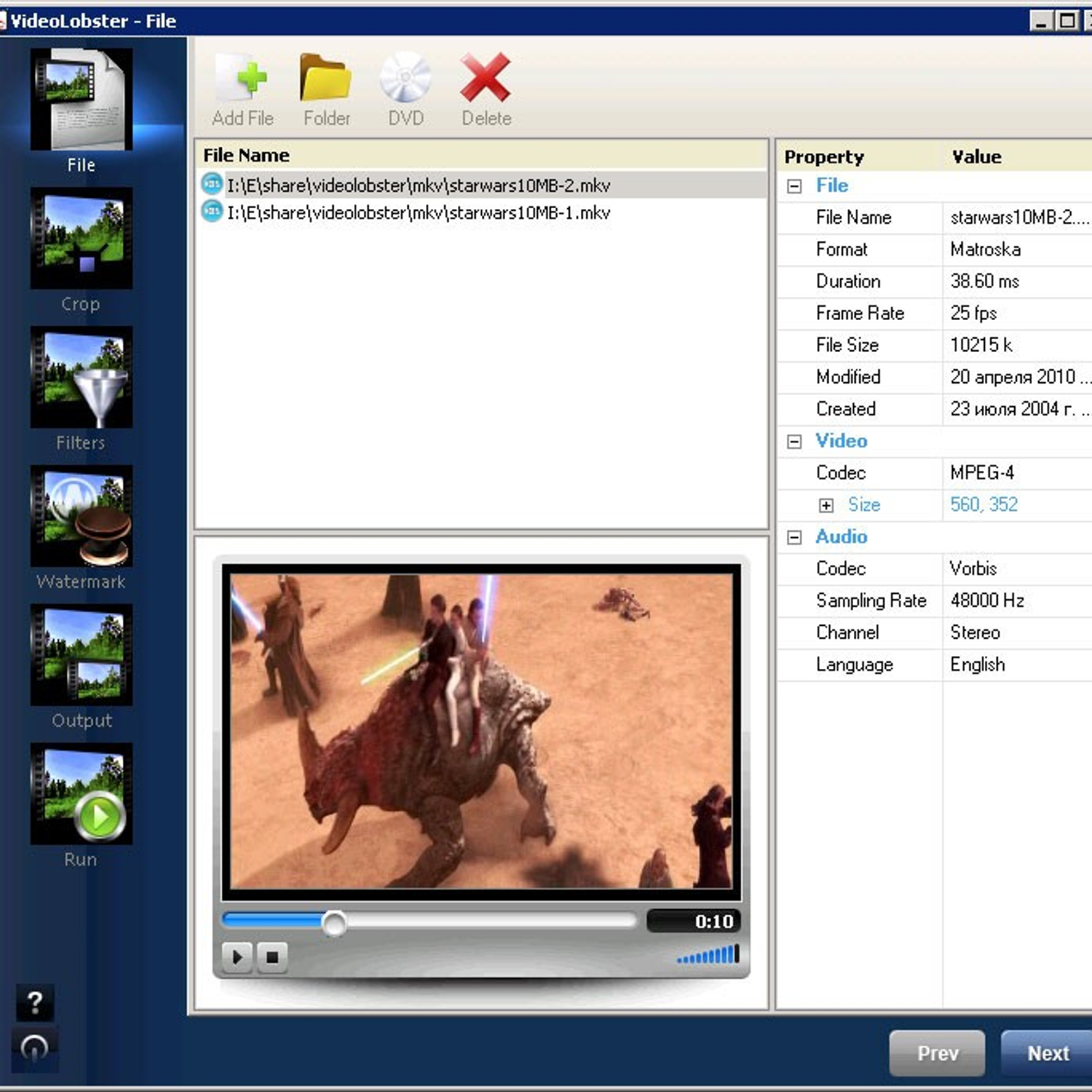
Task: Click the audio Codec value Vorbis
Action: click(x=973, y=568)
